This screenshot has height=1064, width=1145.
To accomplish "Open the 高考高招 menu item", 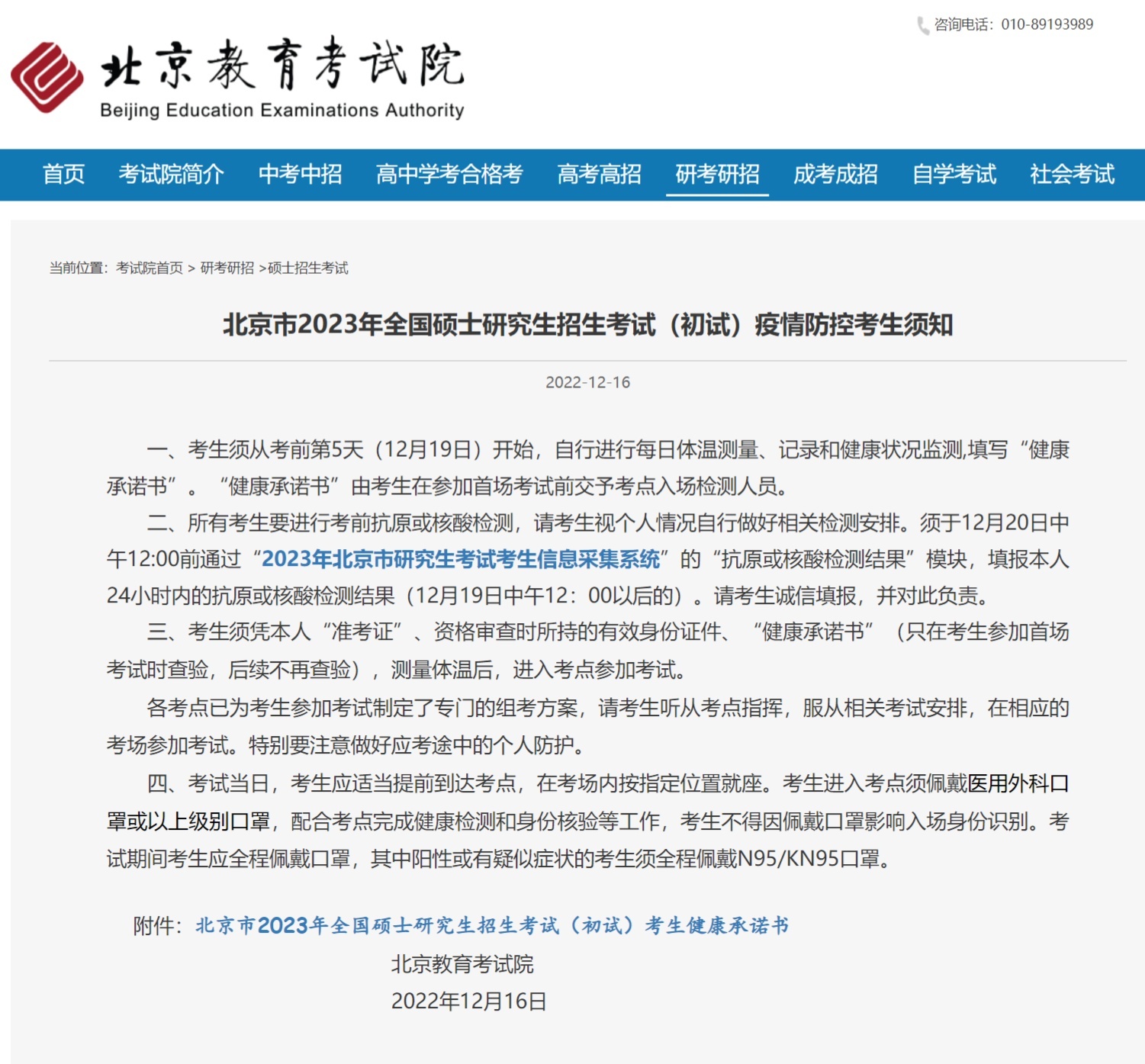I will coord(599,175).
